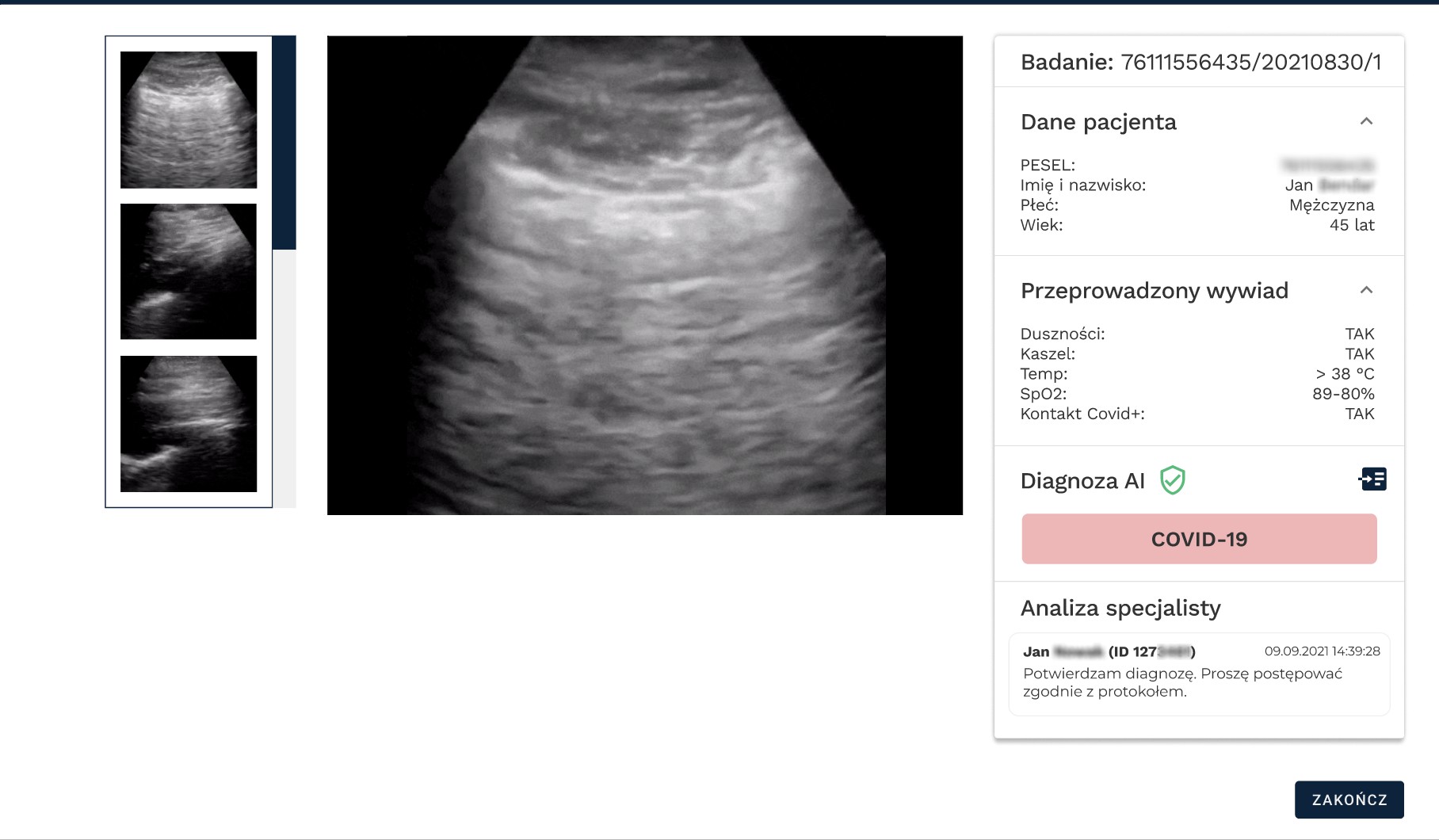Select the second ultrasound thumbnail
Viewport: 1439px width, 840px height.
click(189, 272)
